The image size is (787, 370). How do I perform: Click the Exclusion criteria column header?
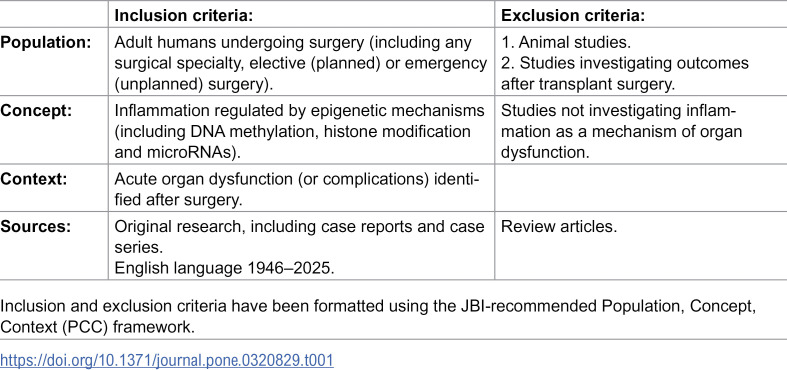[x=573, y=16]
